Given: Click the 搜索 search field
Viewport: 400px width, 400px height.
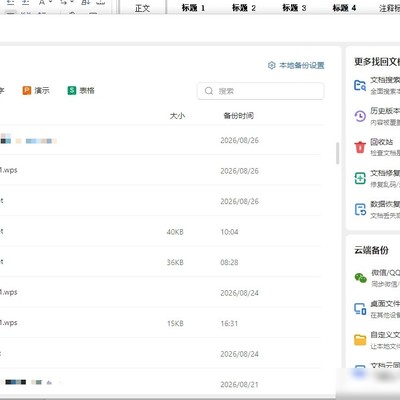Looking at the screenshot, I should 260,91.
